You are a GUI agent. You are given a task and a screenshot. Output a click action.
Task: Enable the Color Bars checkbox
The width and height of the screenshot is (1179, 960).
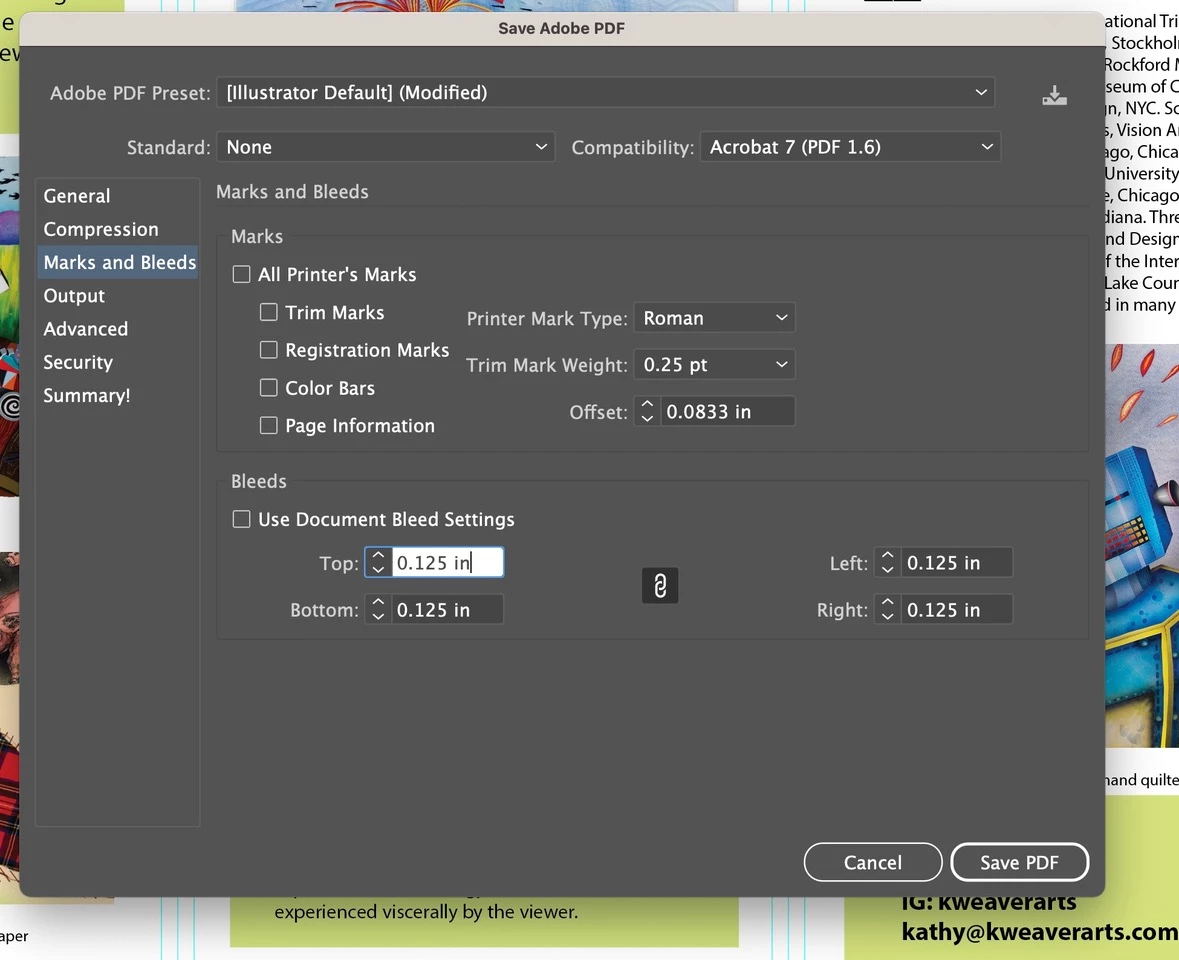click(268, 388)
